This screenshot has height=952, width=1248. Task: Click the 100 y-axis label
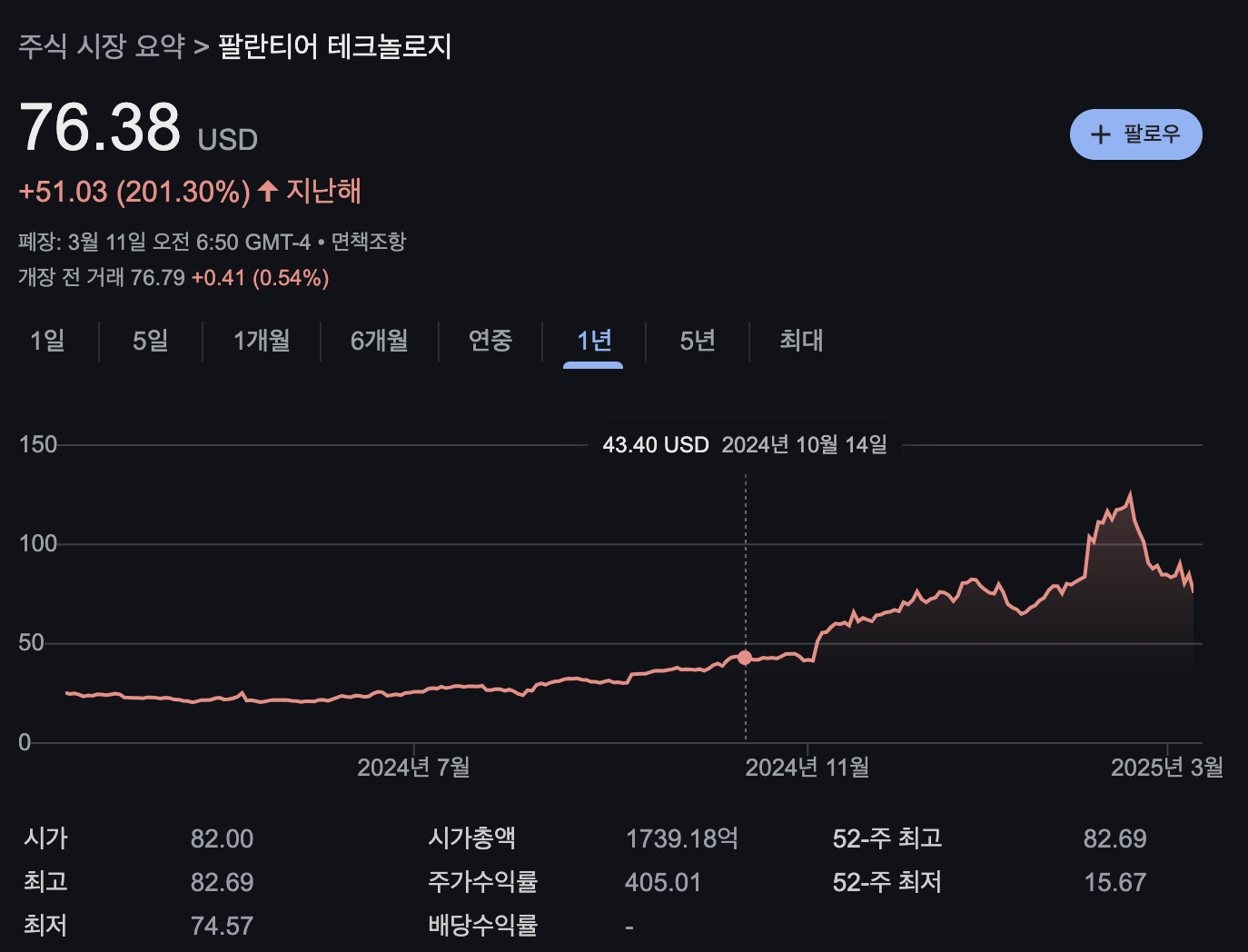(x=38, y=543)
